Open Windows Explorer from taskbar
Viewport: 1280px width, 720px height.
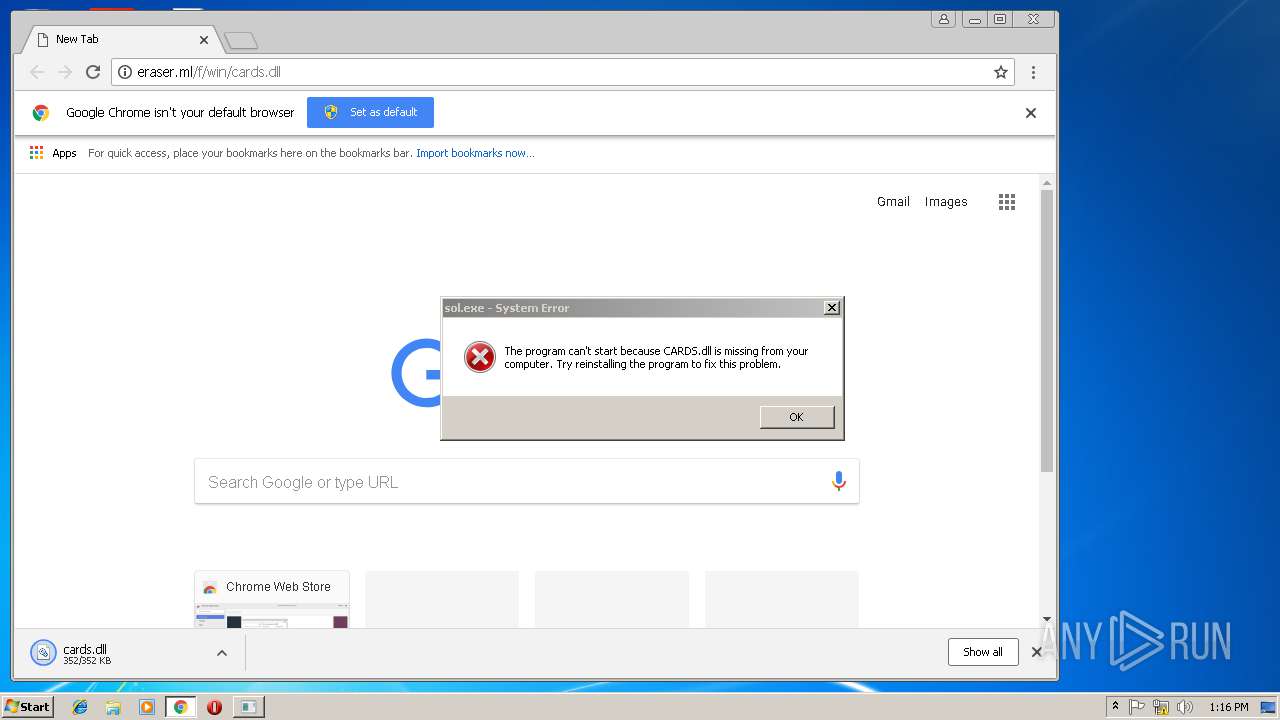pos(113,707)
